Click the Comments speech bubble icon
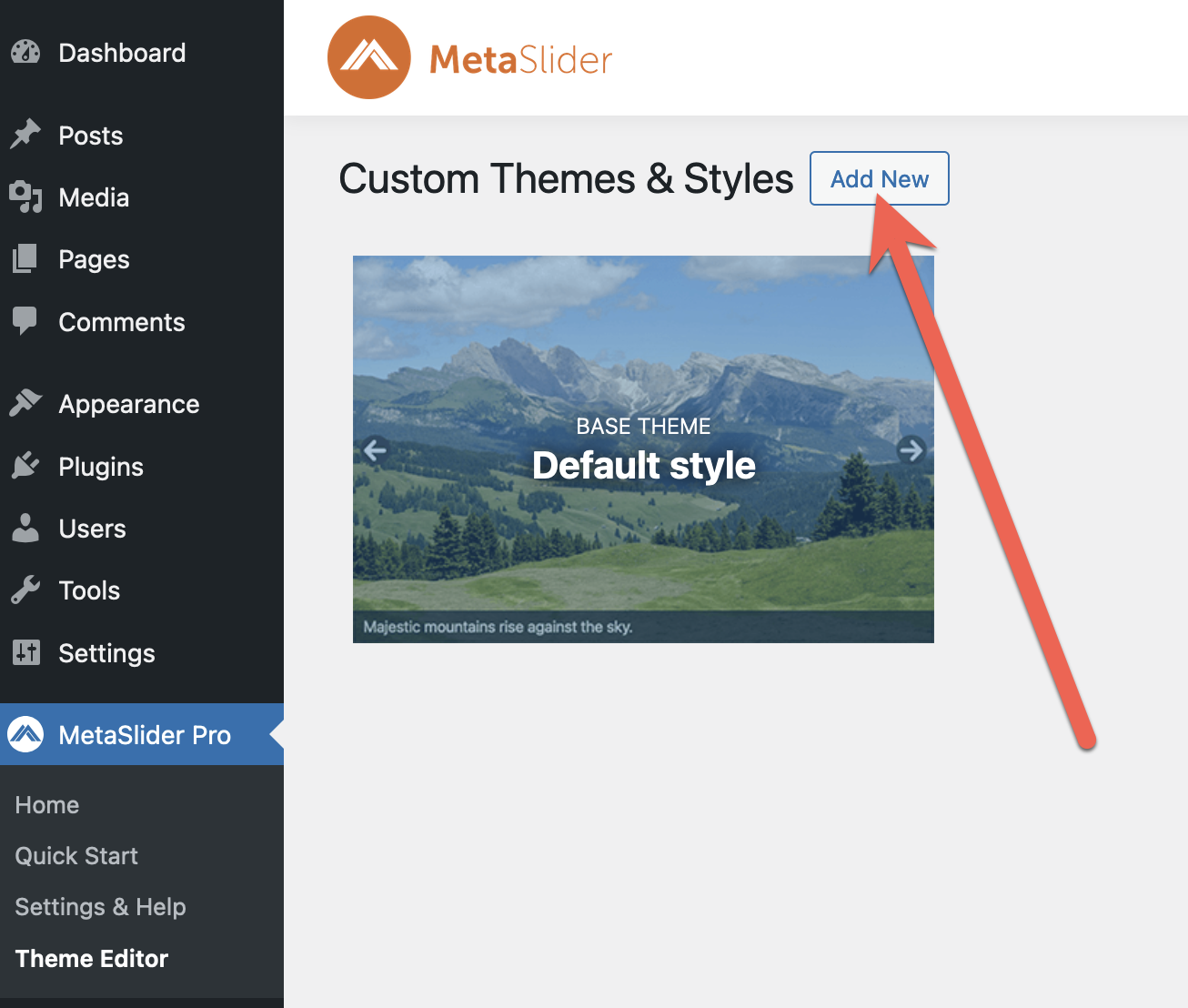 tap(25, 321)
